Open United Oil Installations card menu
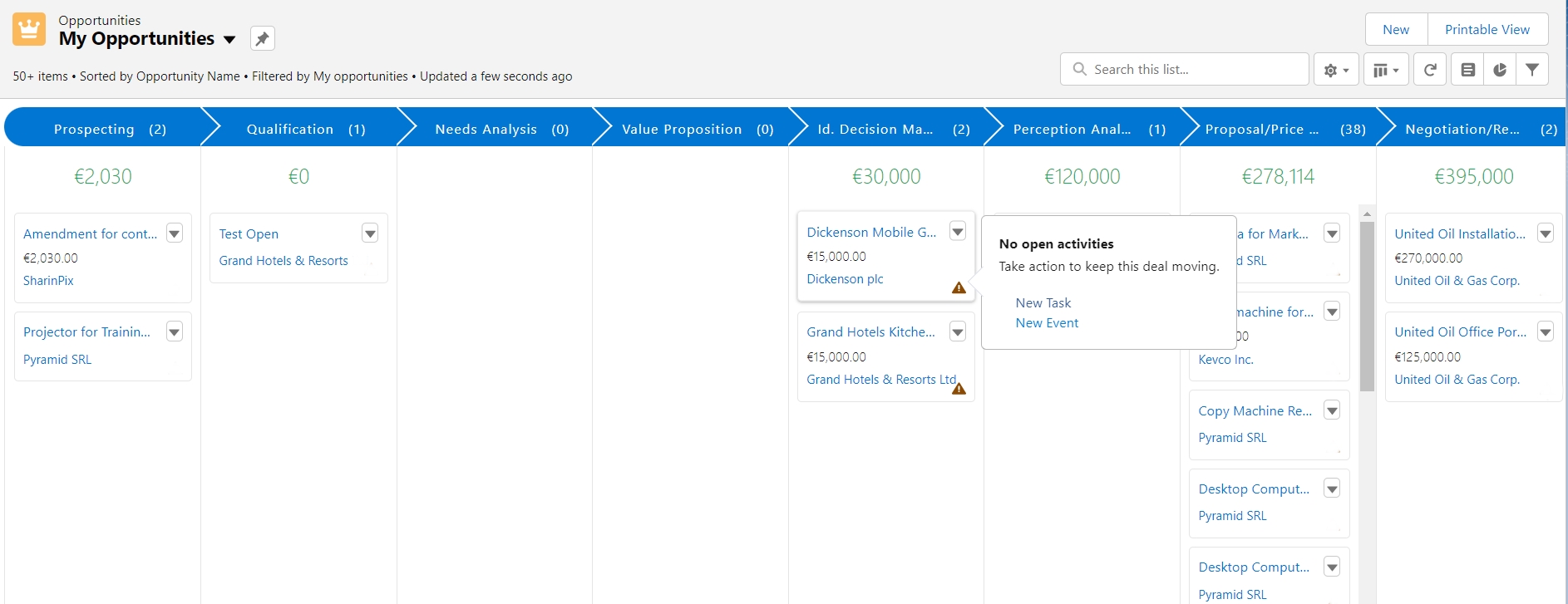Image resolution: width=1568 pixels, height=604 pixels. click(x=1546, y=233)
